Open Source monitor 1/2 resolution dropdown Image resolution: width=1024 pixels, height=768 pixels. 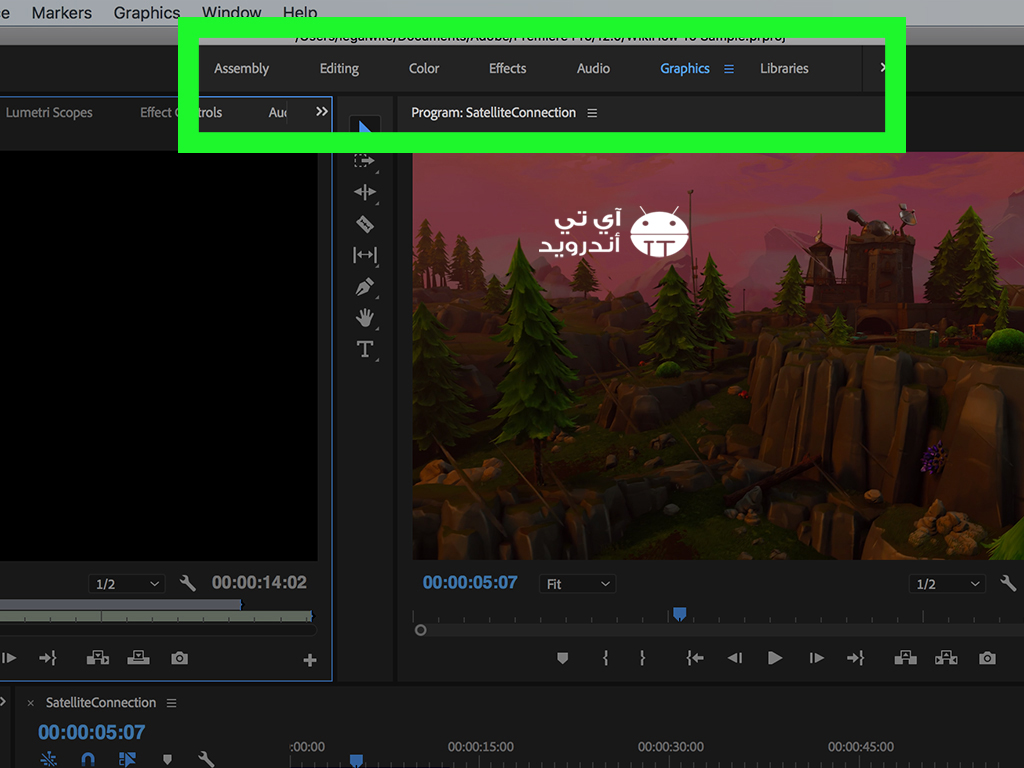pos(127,584)
